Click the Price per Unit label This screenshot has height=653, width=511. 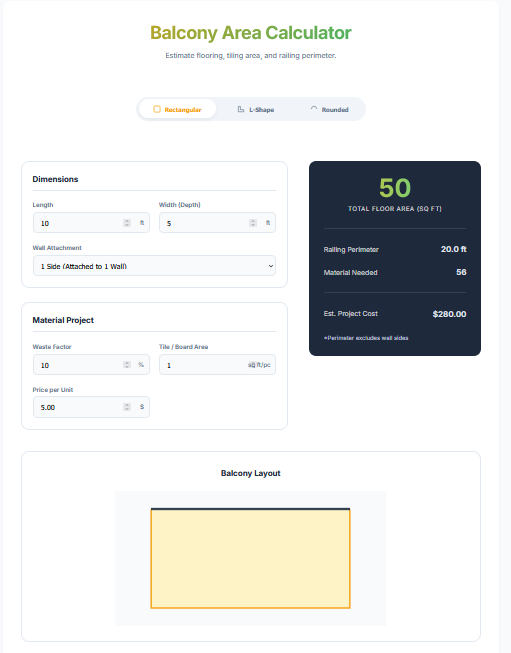(x=53, y=390)
